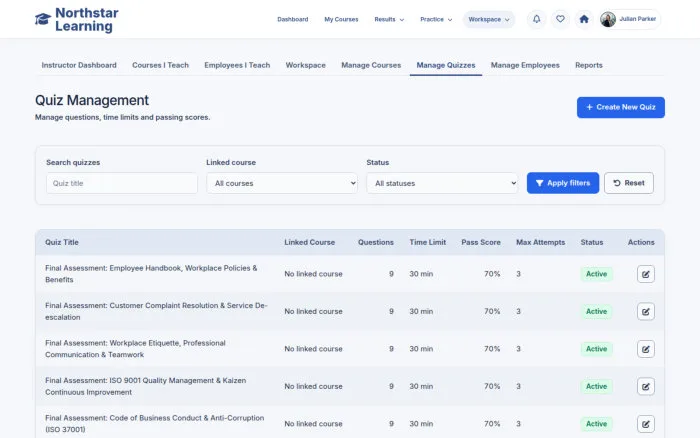Image resolution: width=700 pixels, height=438 pixels.
Task: Edit the Employee Handbook assessment quiz
Action: pos(646,274)
